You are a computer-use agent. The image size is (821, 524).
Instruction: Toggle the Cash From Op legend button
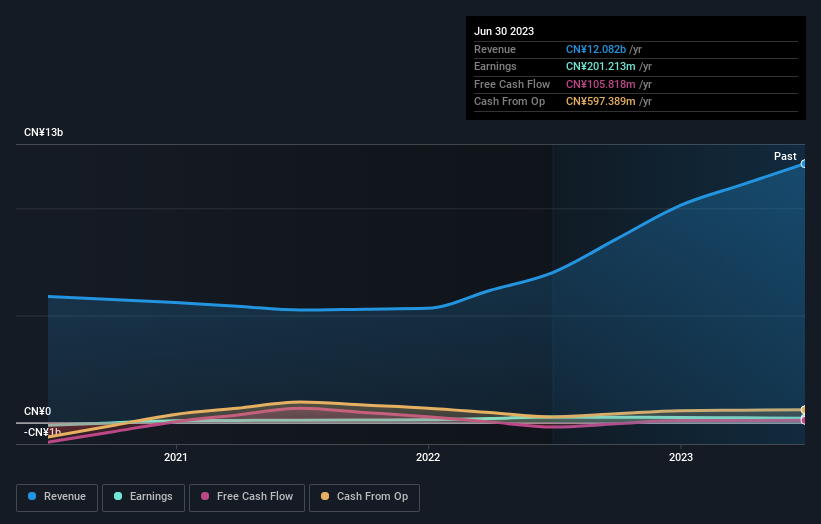(x=364, y=497)
